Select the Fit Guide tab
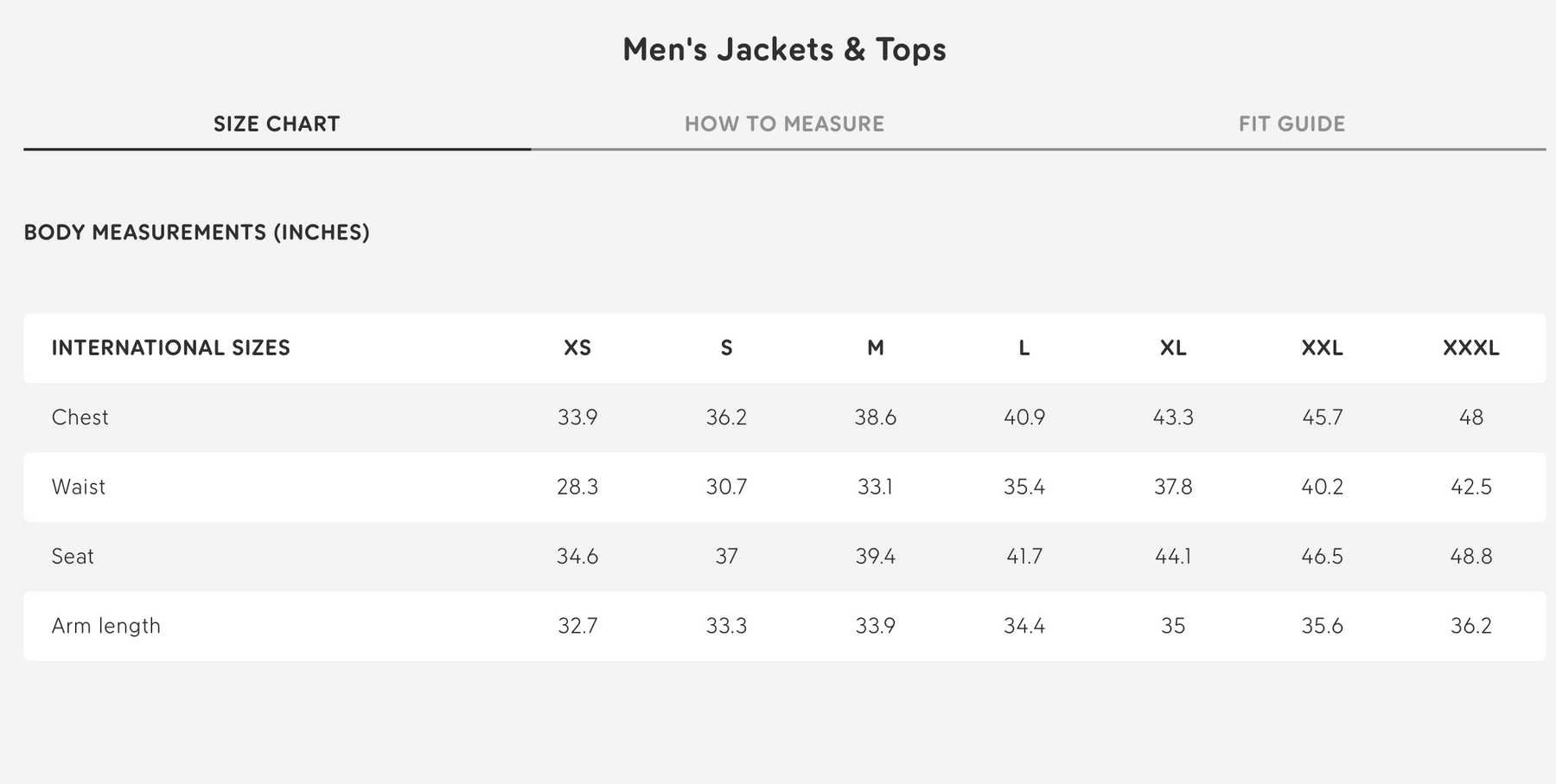The width and height of the screenshot is (1556, 784). coord(1291,124)
